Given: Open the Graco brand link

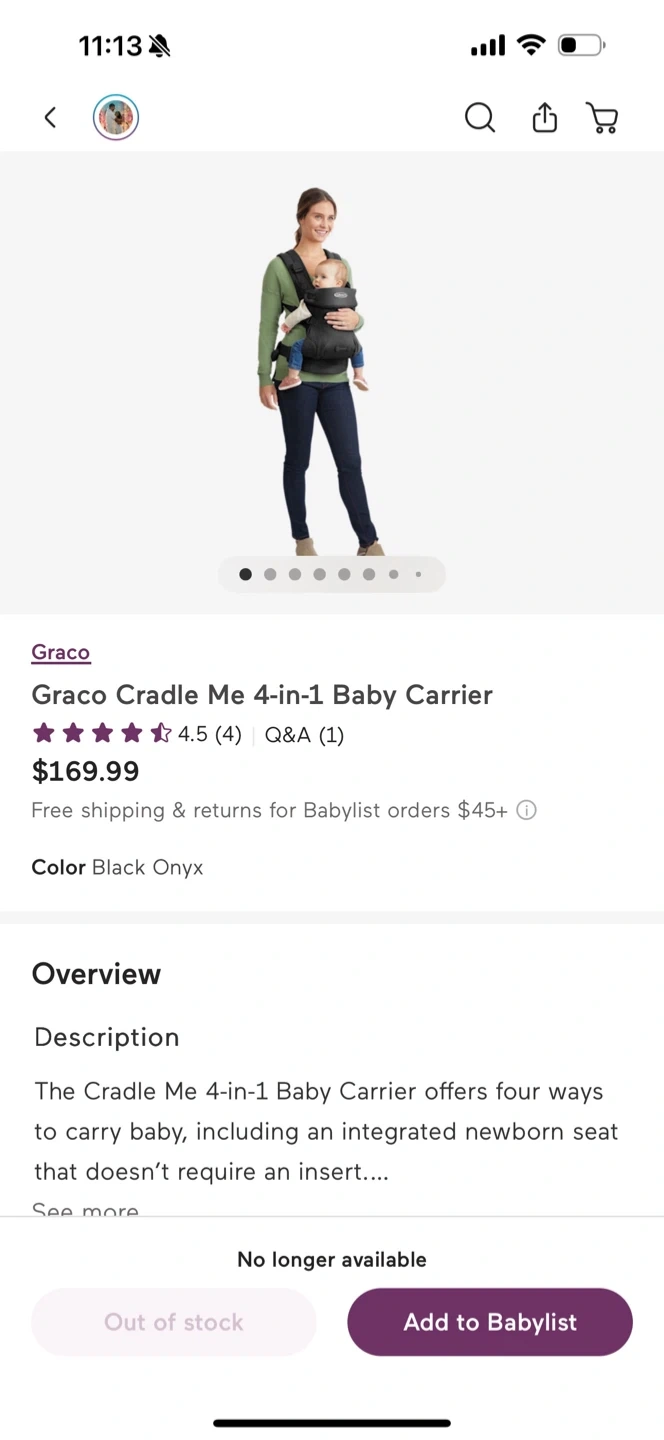Looking at the screenshot, I should coord(61,652).
